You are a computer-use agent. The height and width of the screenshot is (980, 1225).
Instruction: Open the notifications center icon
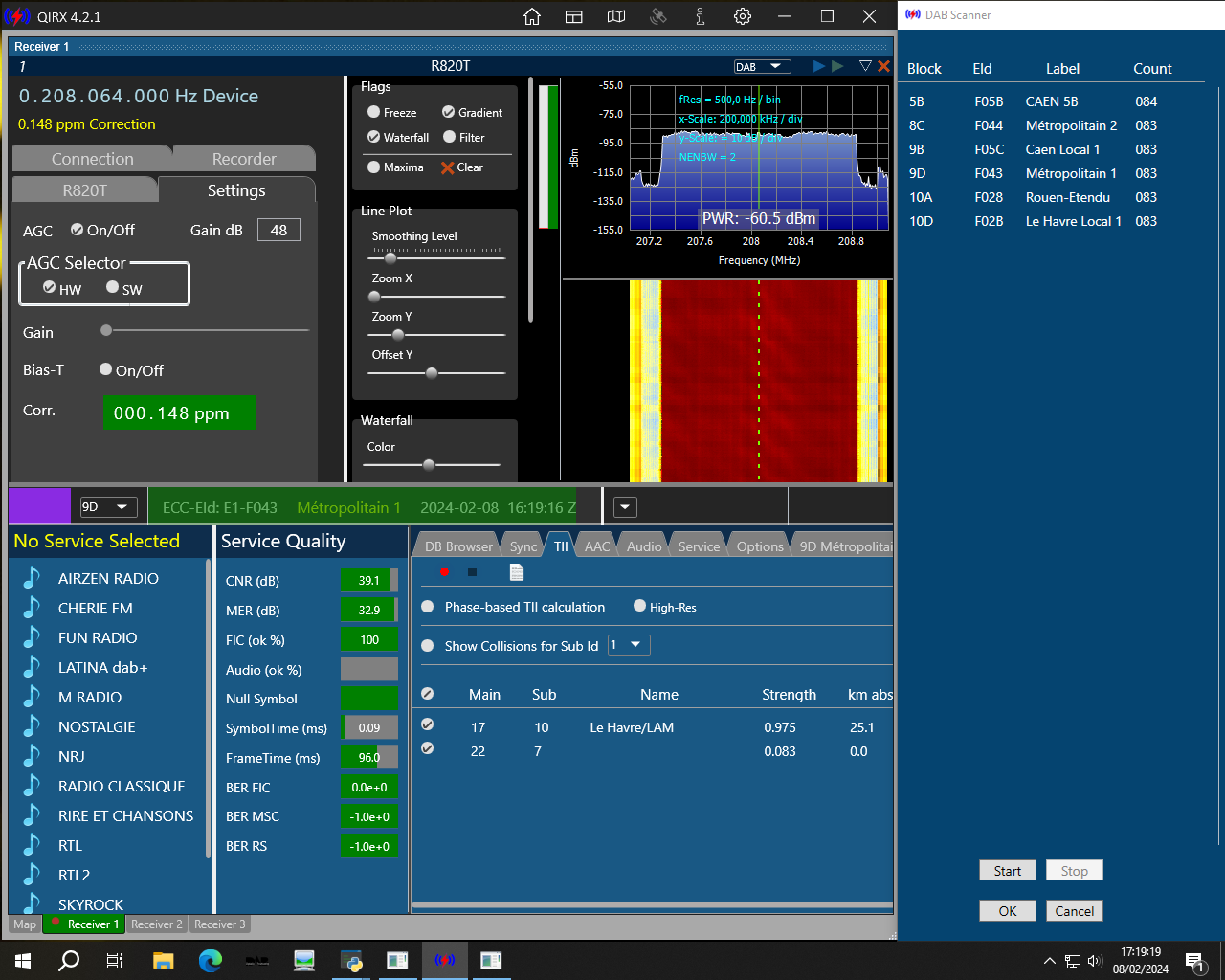point(1194,961)
